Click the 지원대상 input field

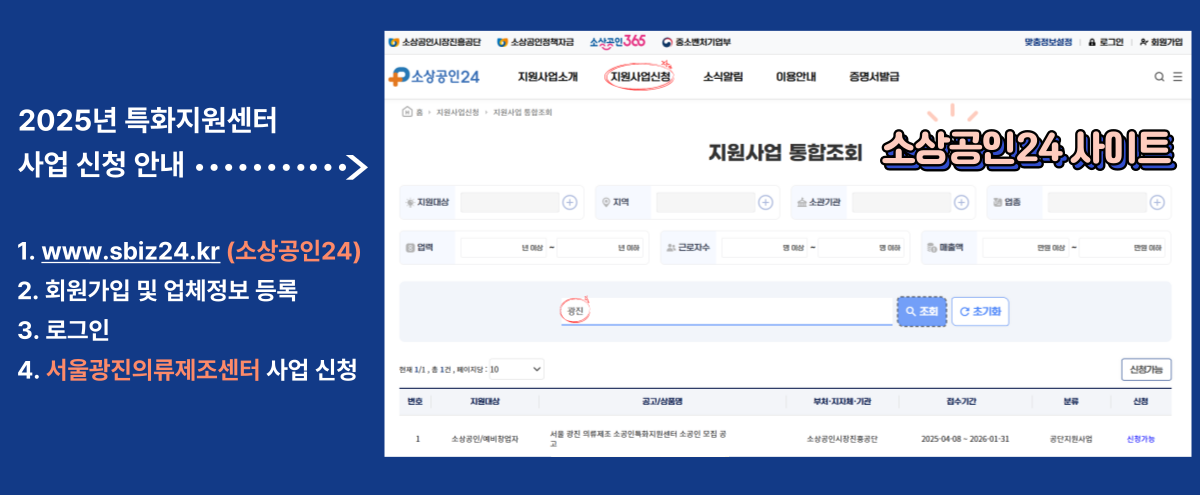[x=508, y=202]
